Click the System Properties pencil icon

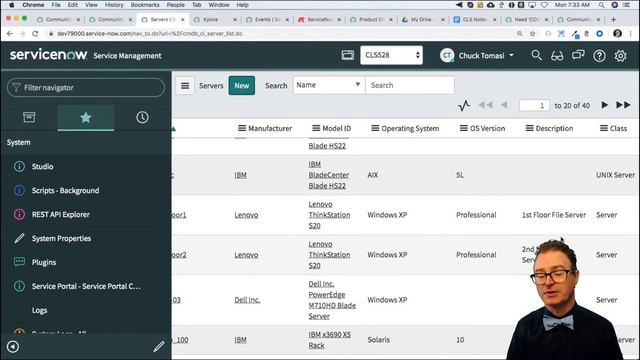coord(19,238)
